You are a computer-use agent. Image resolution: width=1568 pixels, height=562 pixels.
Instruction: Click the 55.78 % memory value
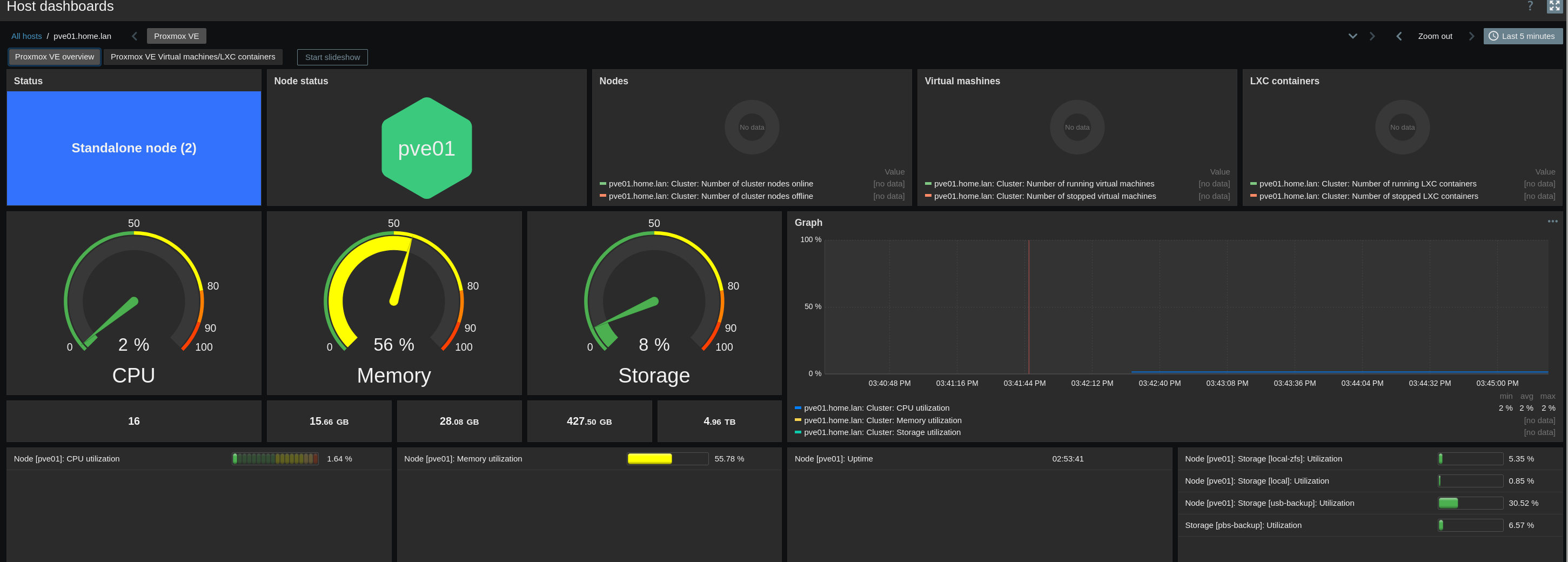pyautogui.click(x=729, y=458)
